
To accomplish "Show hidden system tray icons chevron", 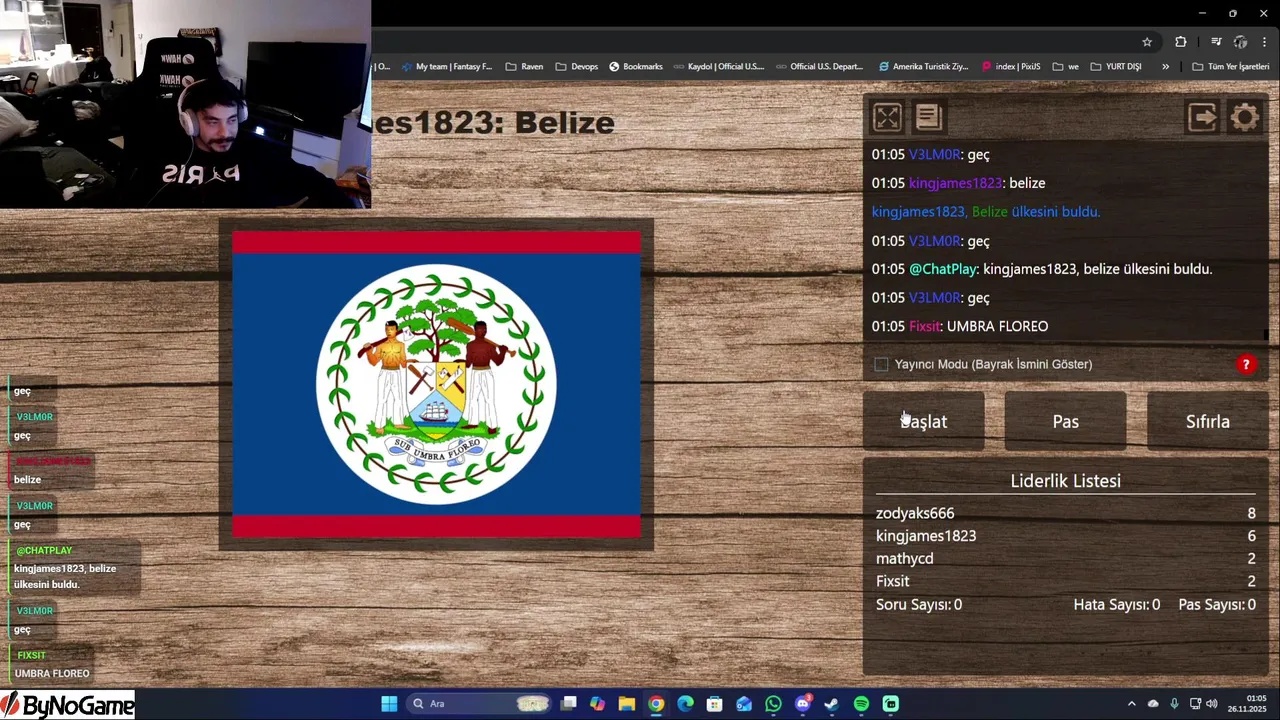I will [1131, 704].
